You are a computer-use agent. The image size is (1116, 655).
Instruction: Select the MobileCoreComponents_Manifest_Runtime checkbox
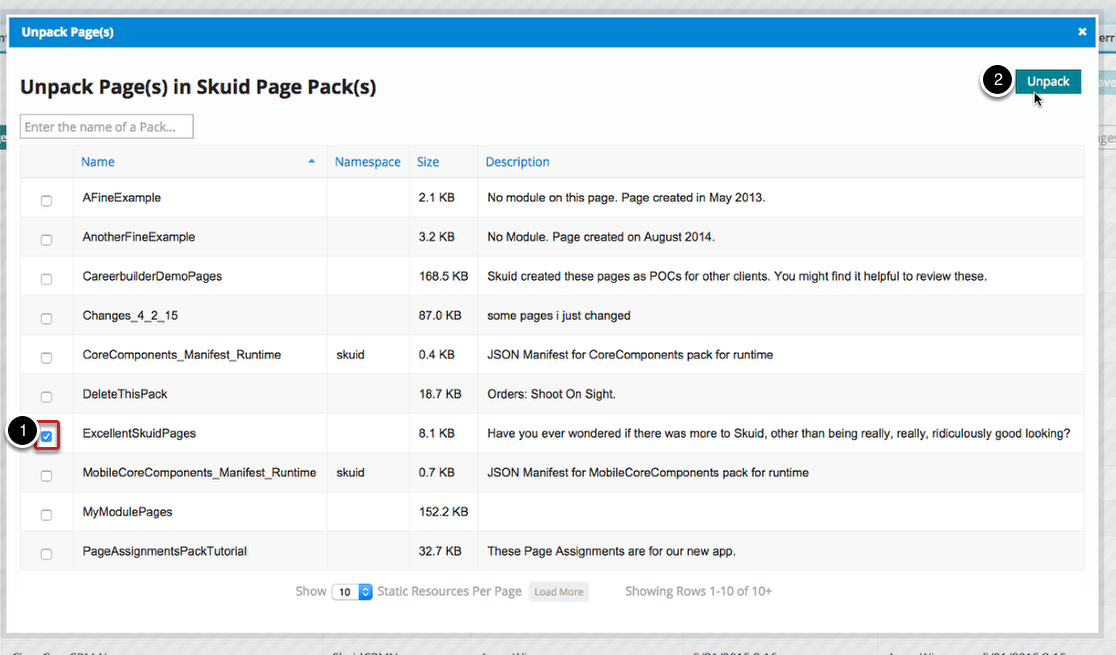click(46, 476)
